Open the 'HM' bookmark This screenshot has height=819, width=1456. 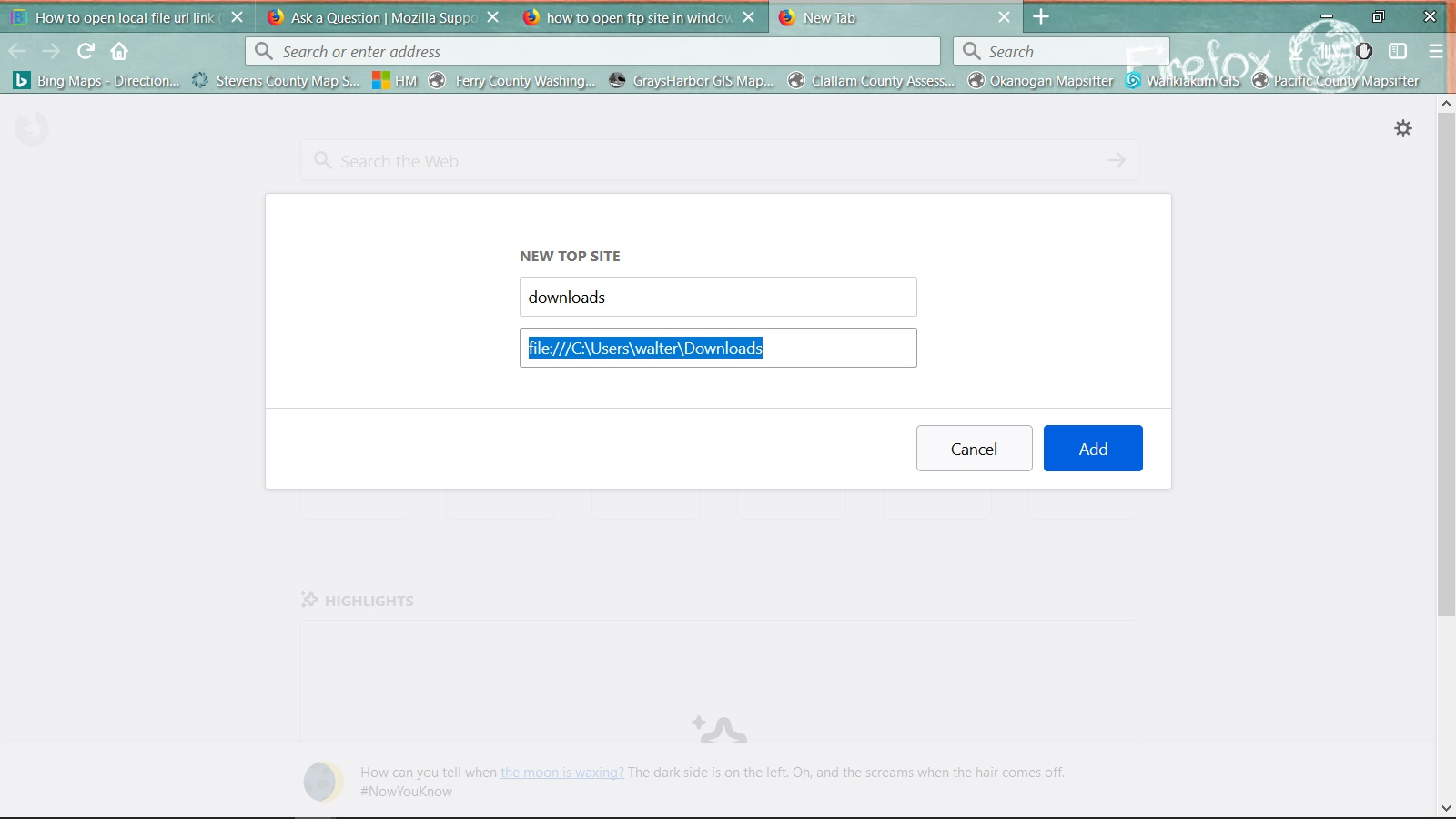394,81
